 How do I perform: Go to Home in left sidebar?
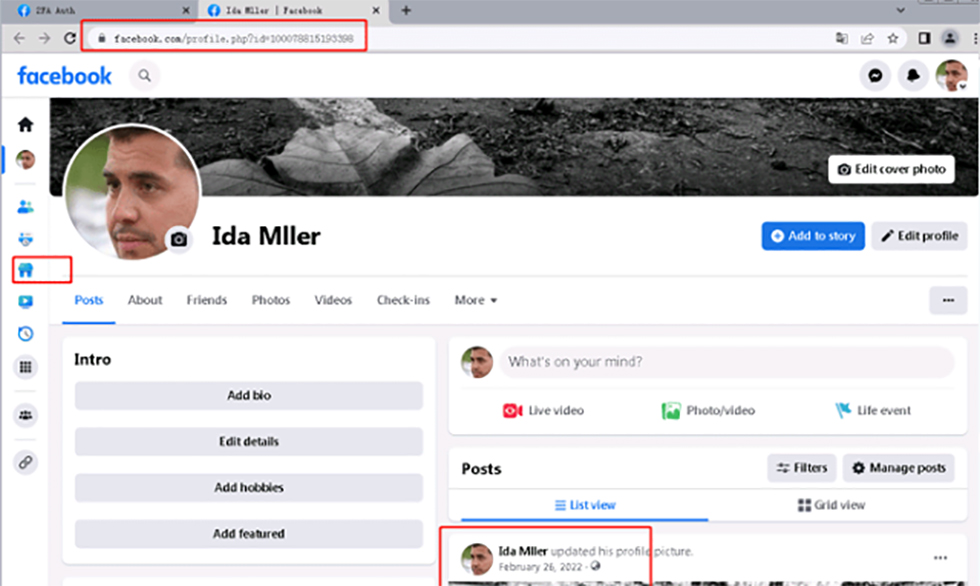point(26,125)
